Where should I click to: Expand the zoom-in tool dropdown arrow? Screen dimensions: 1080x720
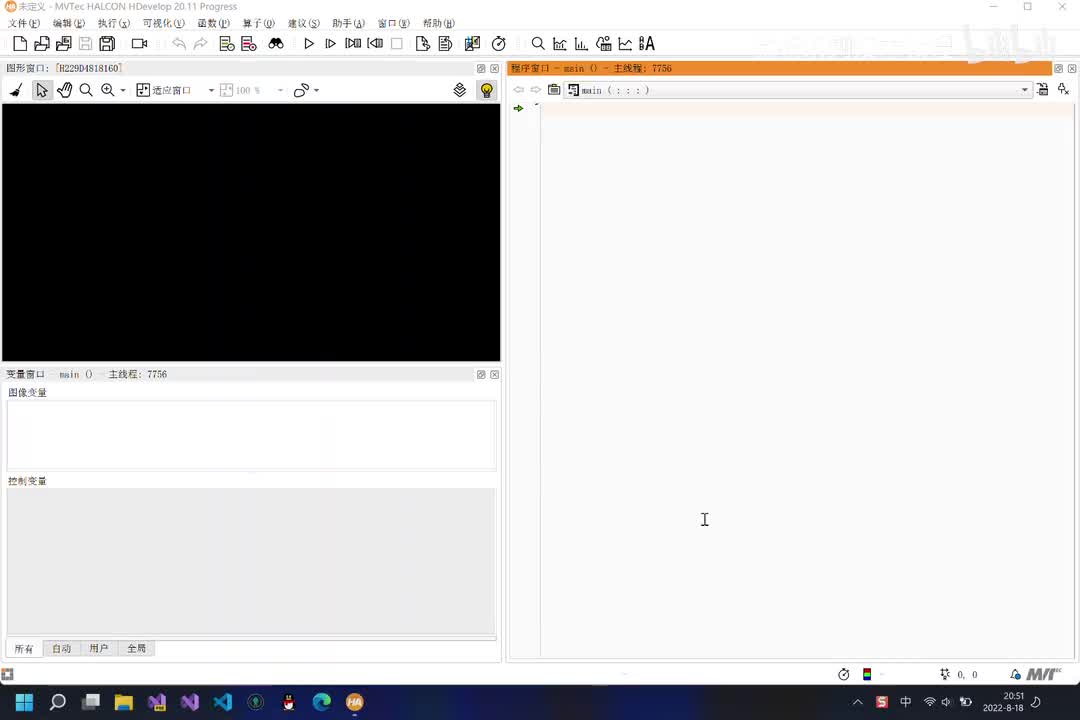coord(123,90)
